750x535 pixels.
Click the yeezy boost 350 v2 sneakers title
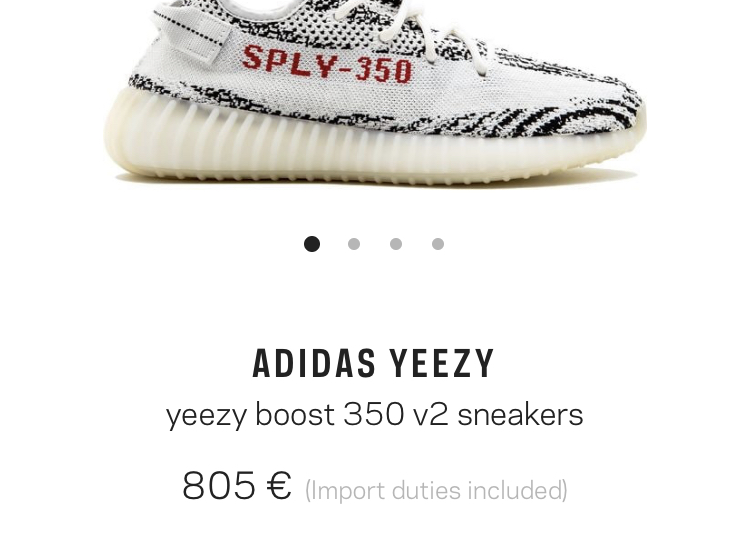(375, 415)
